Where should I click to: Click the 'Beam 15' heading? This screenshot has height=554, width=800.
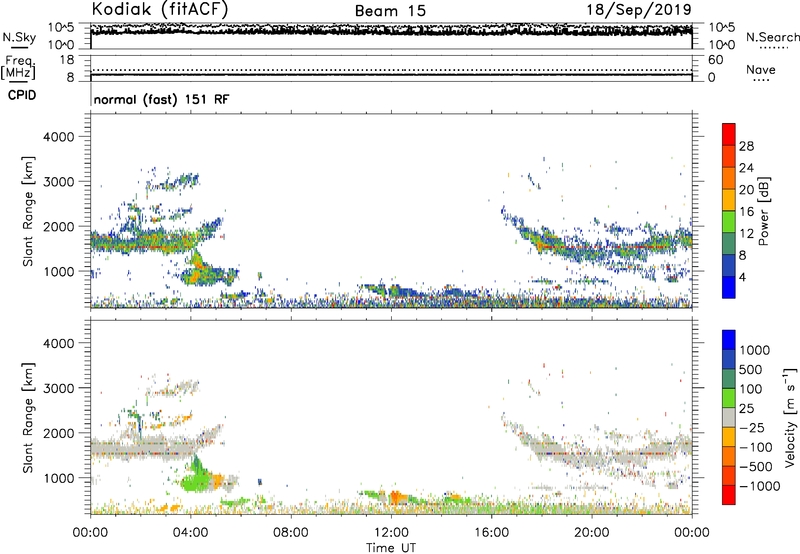(x=390, y=11)
